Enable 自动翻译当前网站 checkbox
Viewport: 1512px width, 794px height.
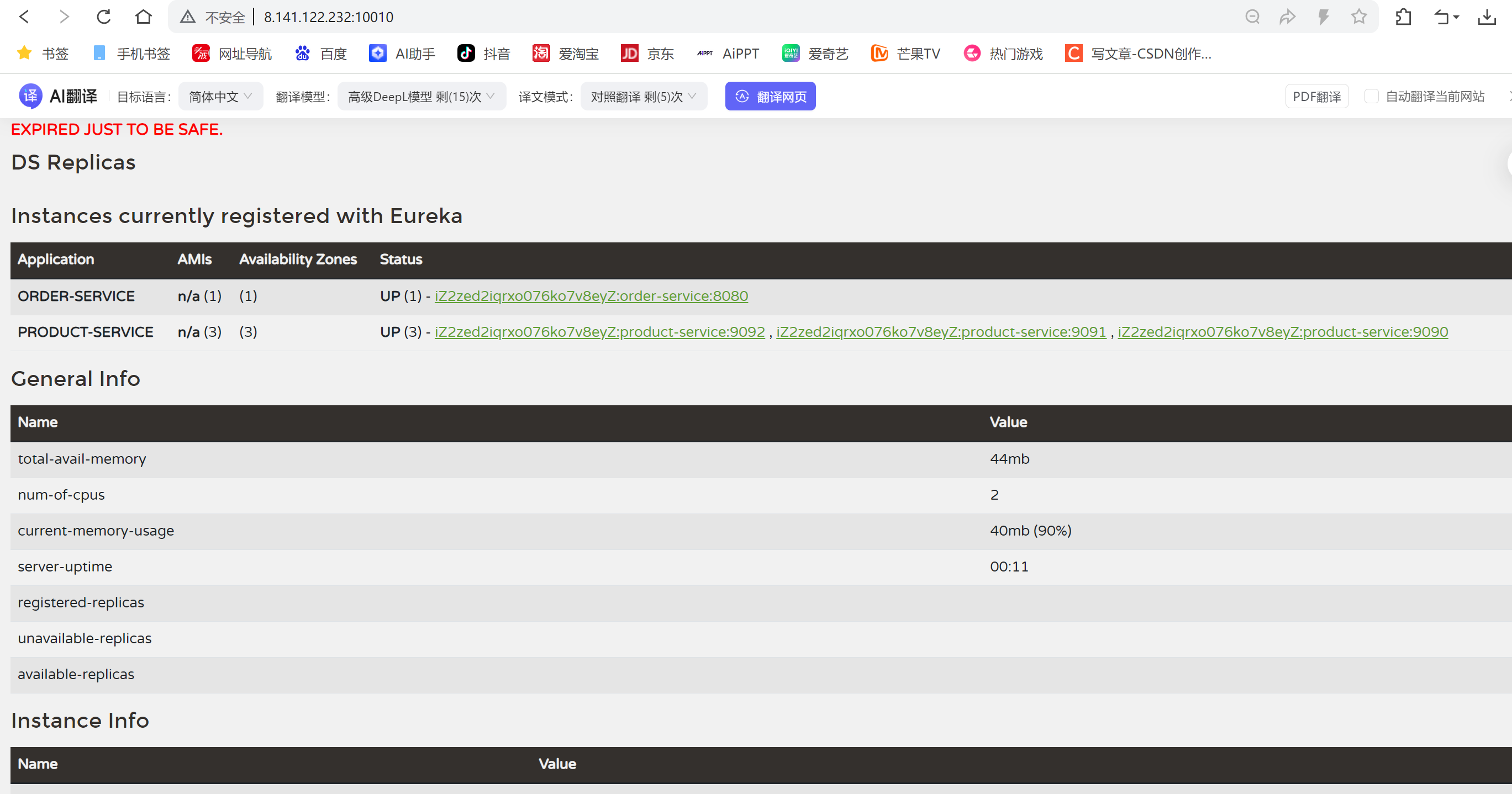click(1371, 96)
